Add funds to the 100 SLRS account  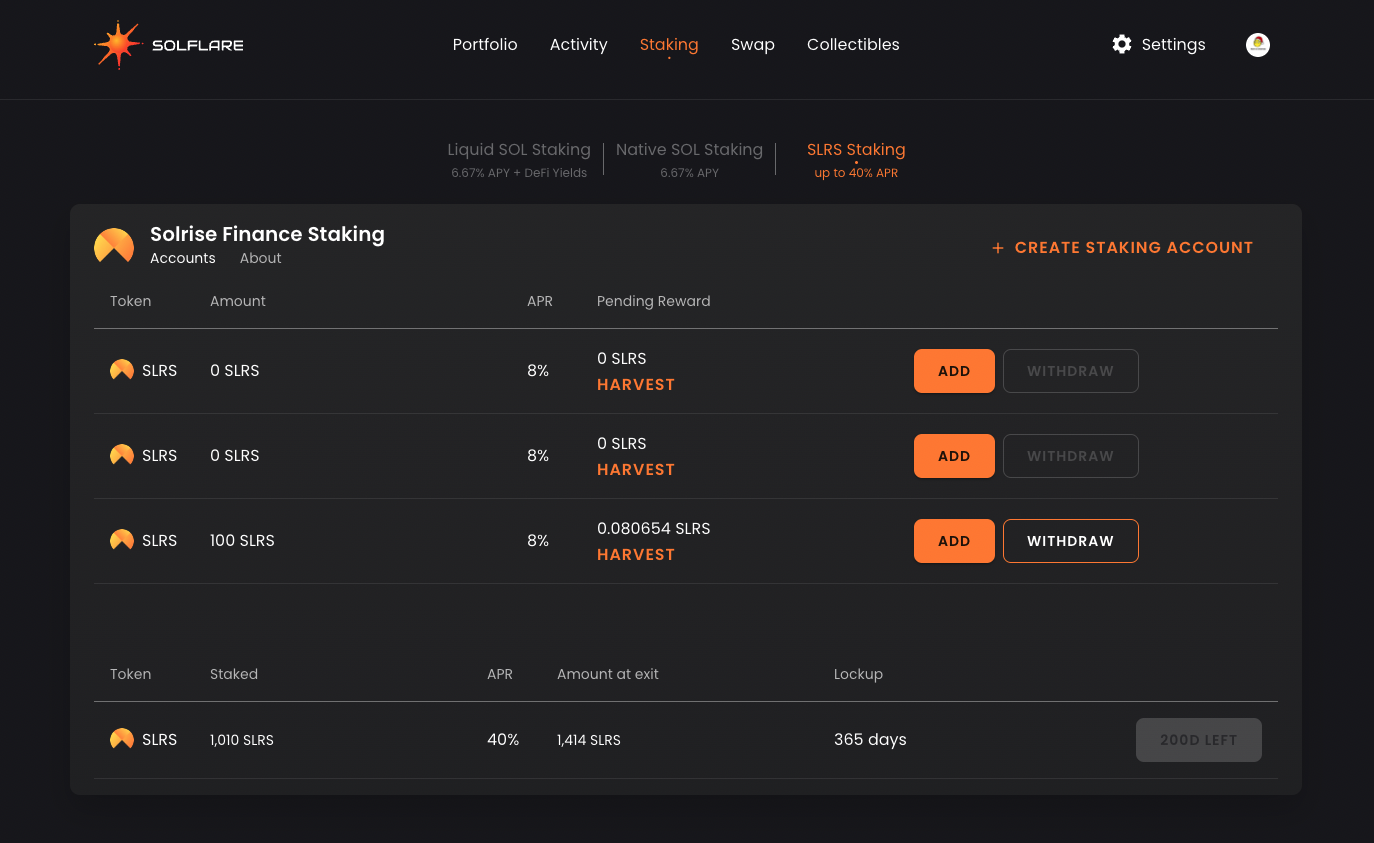tap(954, 541)
